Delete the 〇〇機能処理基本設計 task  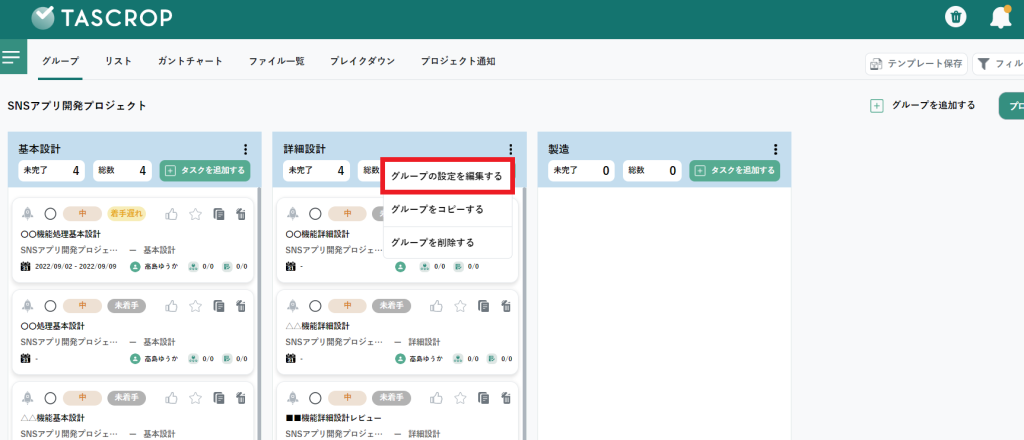pos(240,213)
